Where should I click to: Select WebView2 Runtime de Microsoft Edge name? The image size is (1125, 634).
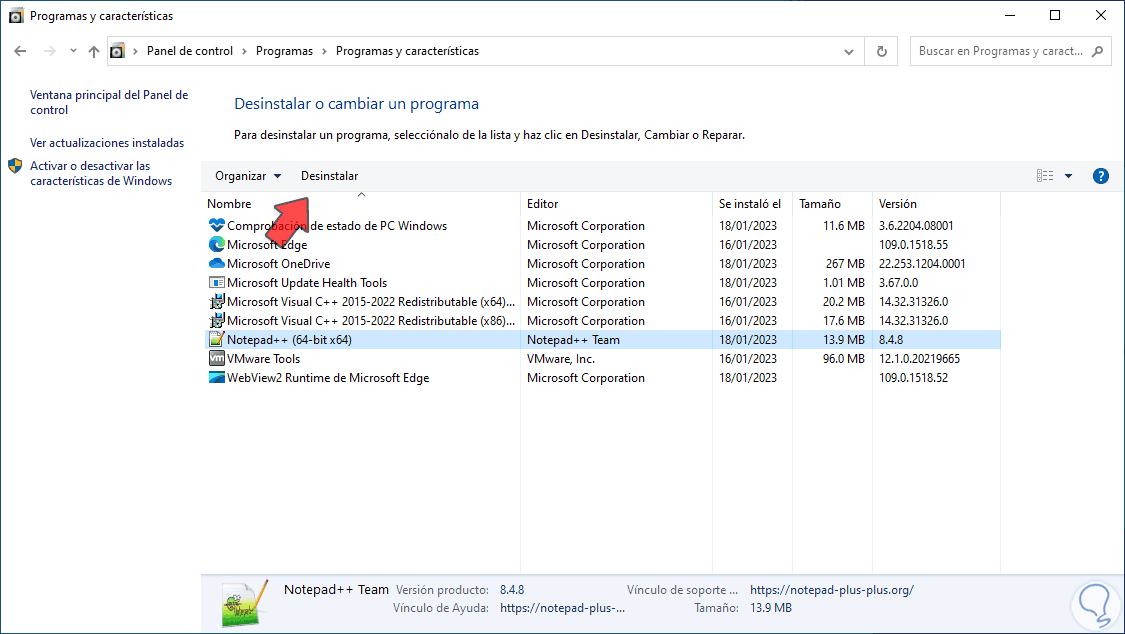[328, 378]
